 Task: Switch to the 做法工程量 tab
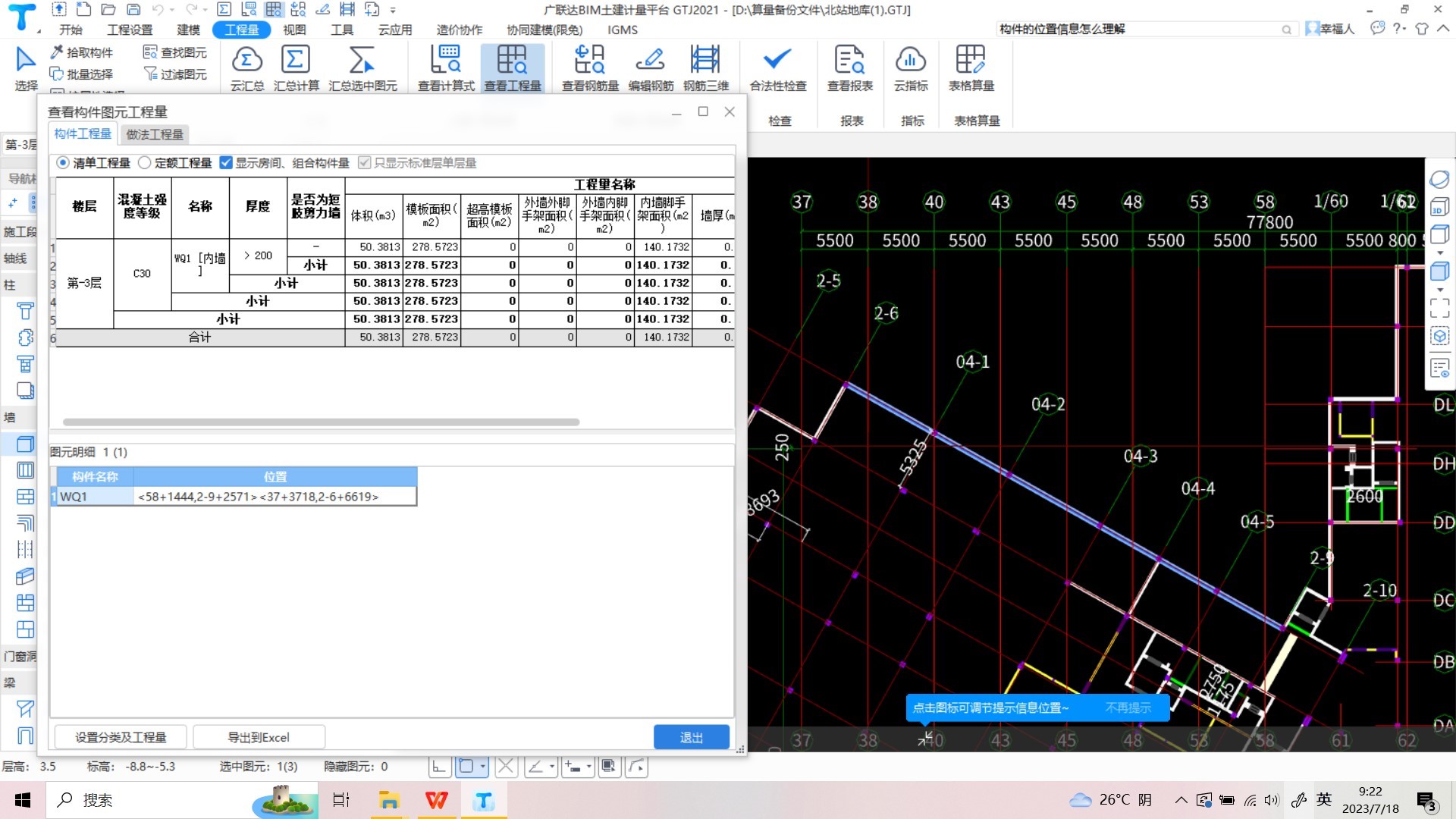point(155,134)
